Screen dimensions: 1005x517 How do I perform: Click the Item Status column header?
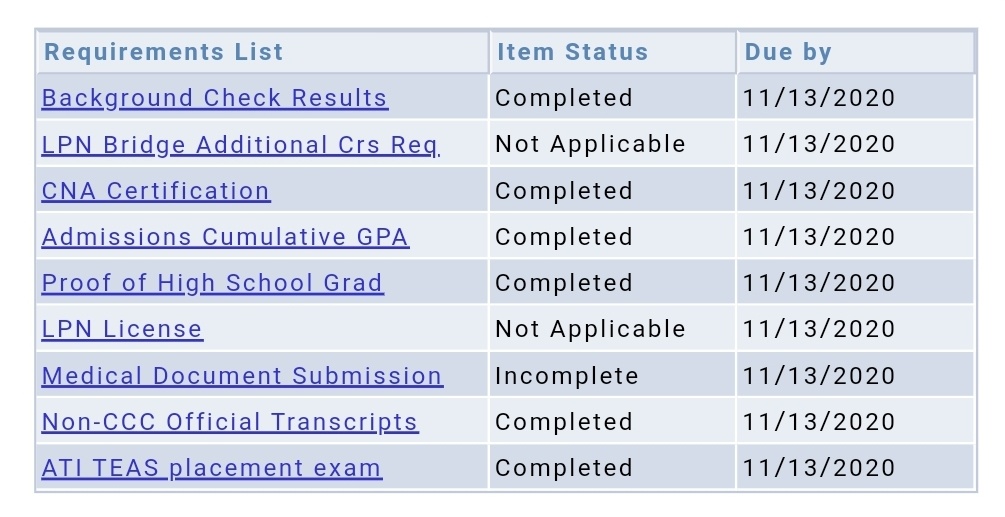(572, 52)
